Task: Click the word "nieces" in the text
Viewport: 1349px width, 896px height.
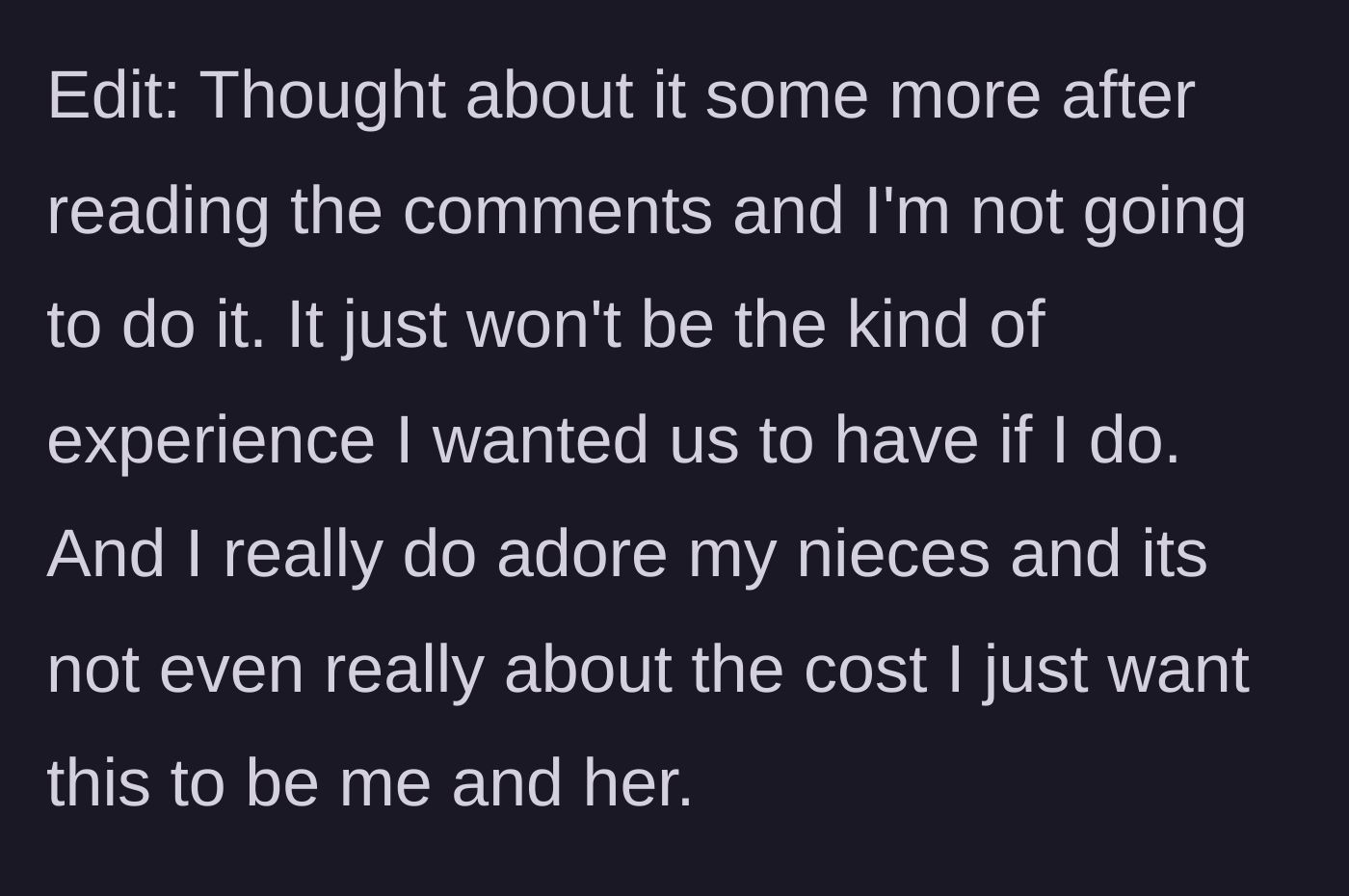Action: tap(893, 554)
